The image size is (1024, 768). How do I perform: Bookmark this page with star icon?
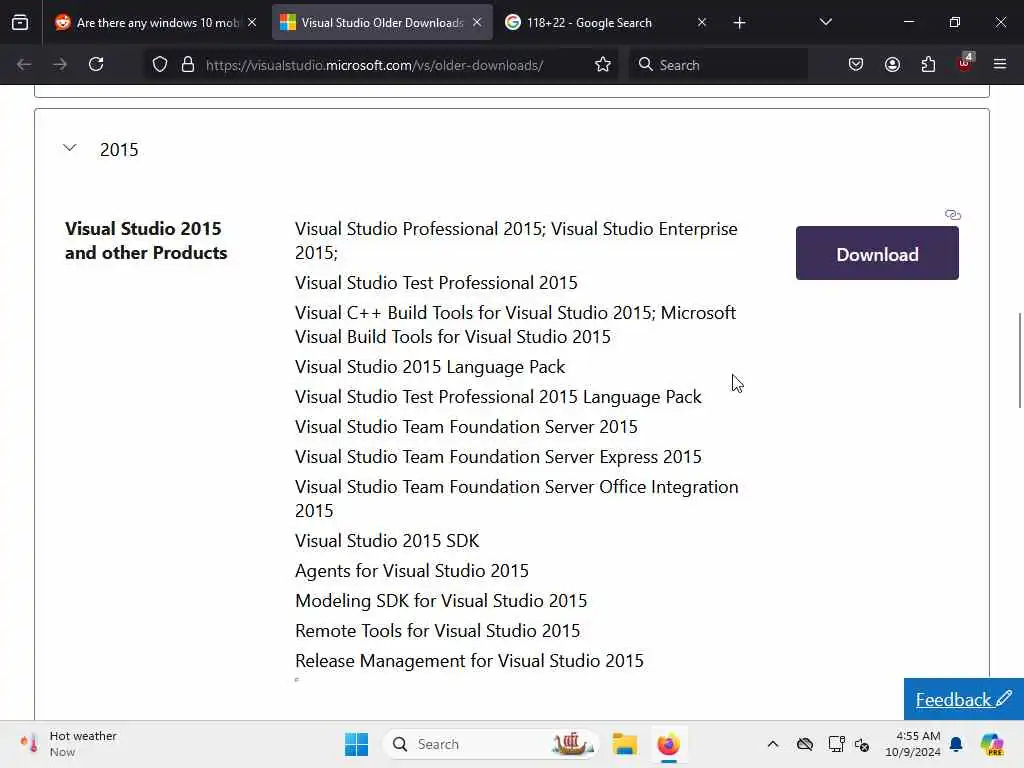(603, 65)
